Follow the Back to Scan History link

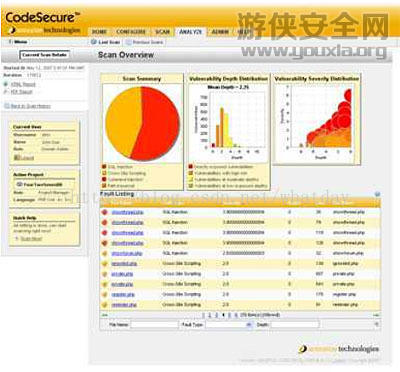click(31, 106)
